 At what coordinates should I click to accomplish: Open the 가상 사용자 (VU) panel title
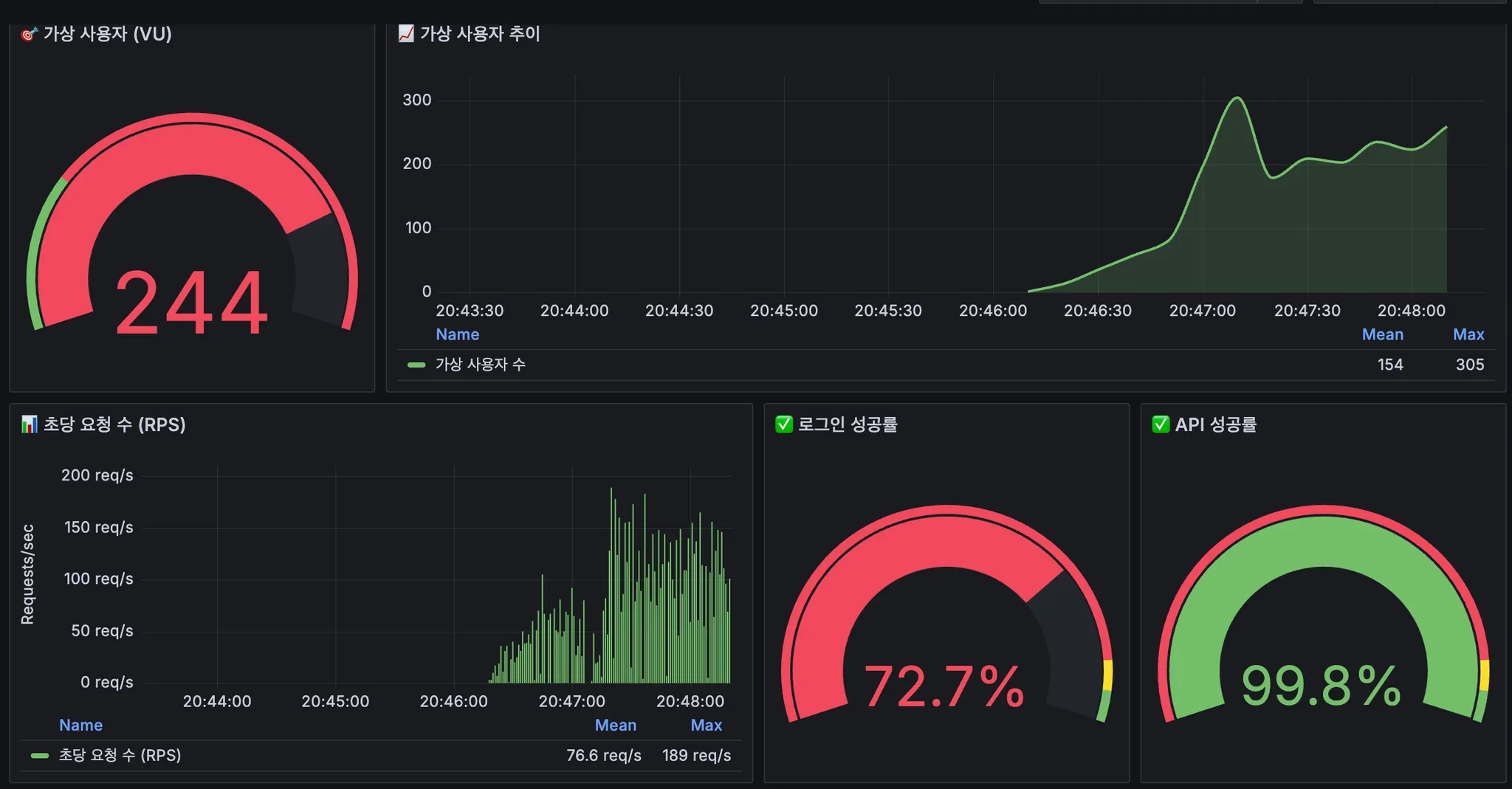pyautogui.click(x=107, y=34)
